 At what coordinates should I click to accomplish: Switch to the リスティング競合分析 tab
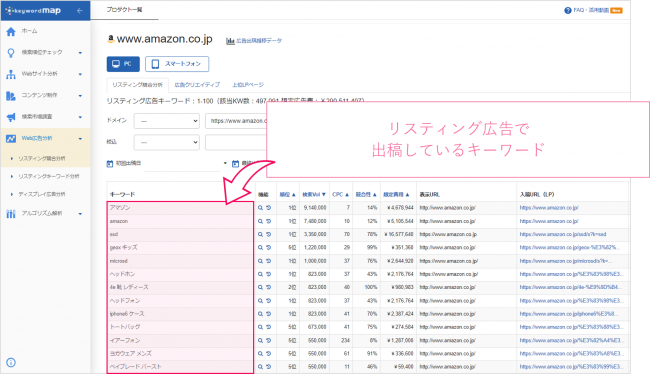(x=138, y=85)
